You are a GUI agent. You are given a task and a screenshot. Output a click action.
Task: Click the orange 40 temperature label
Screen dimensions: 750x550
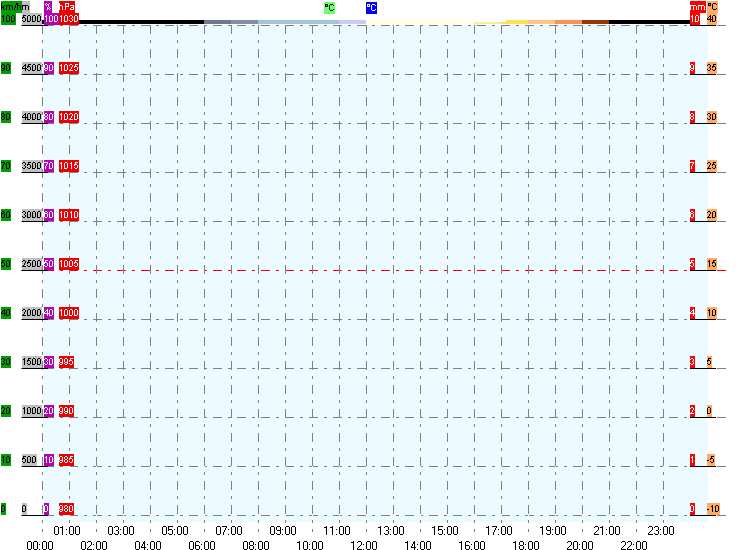(x=712, y=19)
